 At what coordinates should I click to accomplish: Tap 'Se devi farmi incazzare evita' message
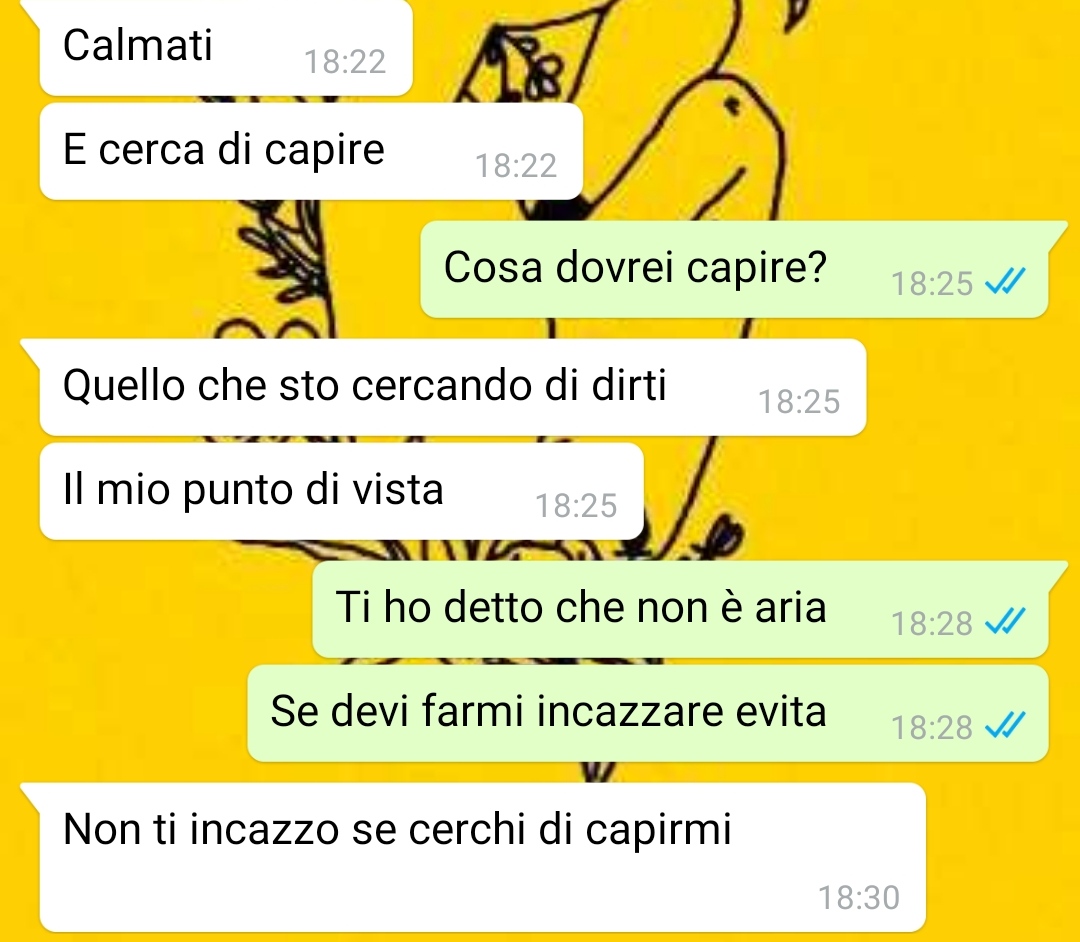point(647,713)
